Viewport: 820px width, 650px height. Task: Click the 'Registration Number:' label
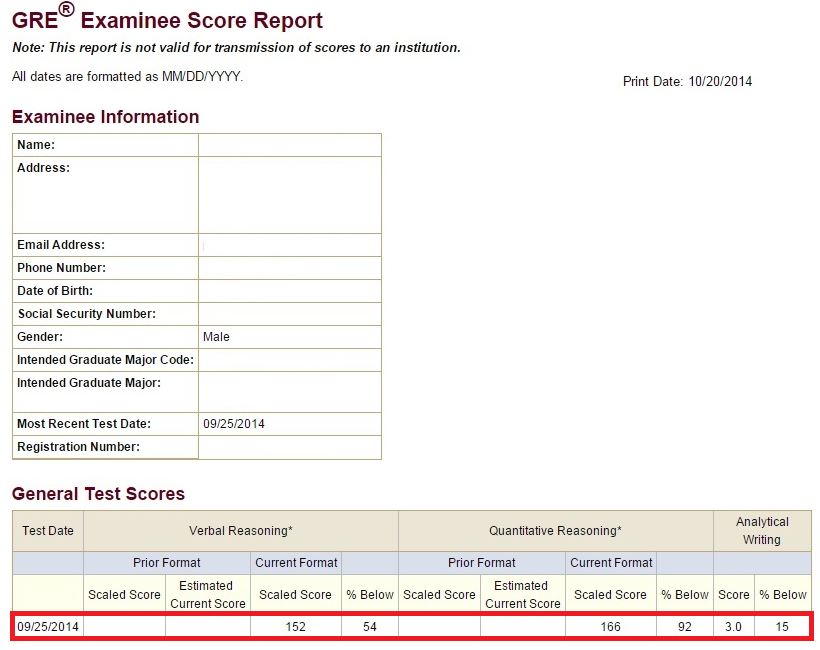[x=78, y=447]
